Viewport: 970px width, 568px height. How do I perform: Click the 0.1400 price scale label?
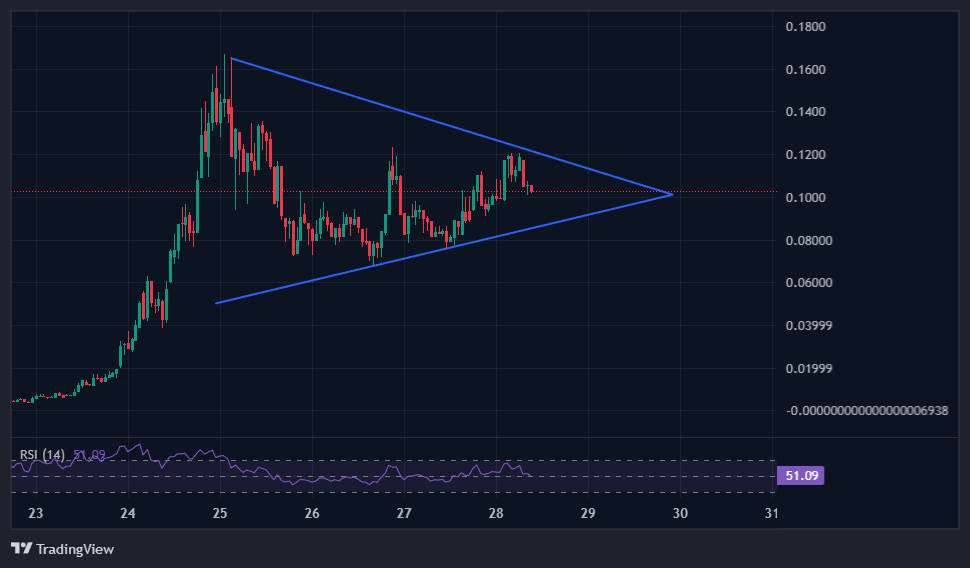804,112
